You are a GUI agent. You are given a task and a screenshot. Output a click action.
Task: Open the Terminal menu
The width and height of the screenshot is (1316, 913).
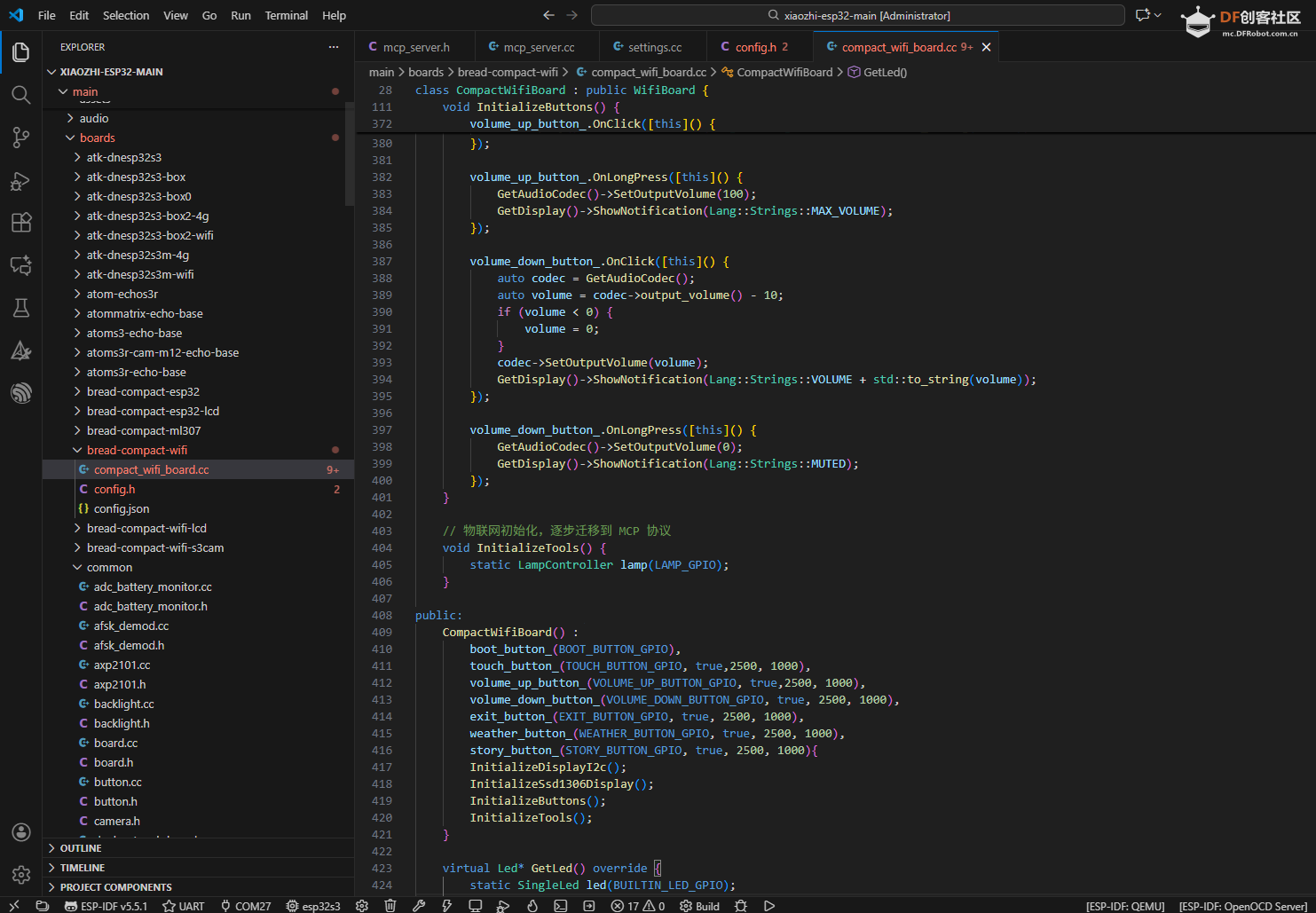pyautogui.click(x=286, y=15)
